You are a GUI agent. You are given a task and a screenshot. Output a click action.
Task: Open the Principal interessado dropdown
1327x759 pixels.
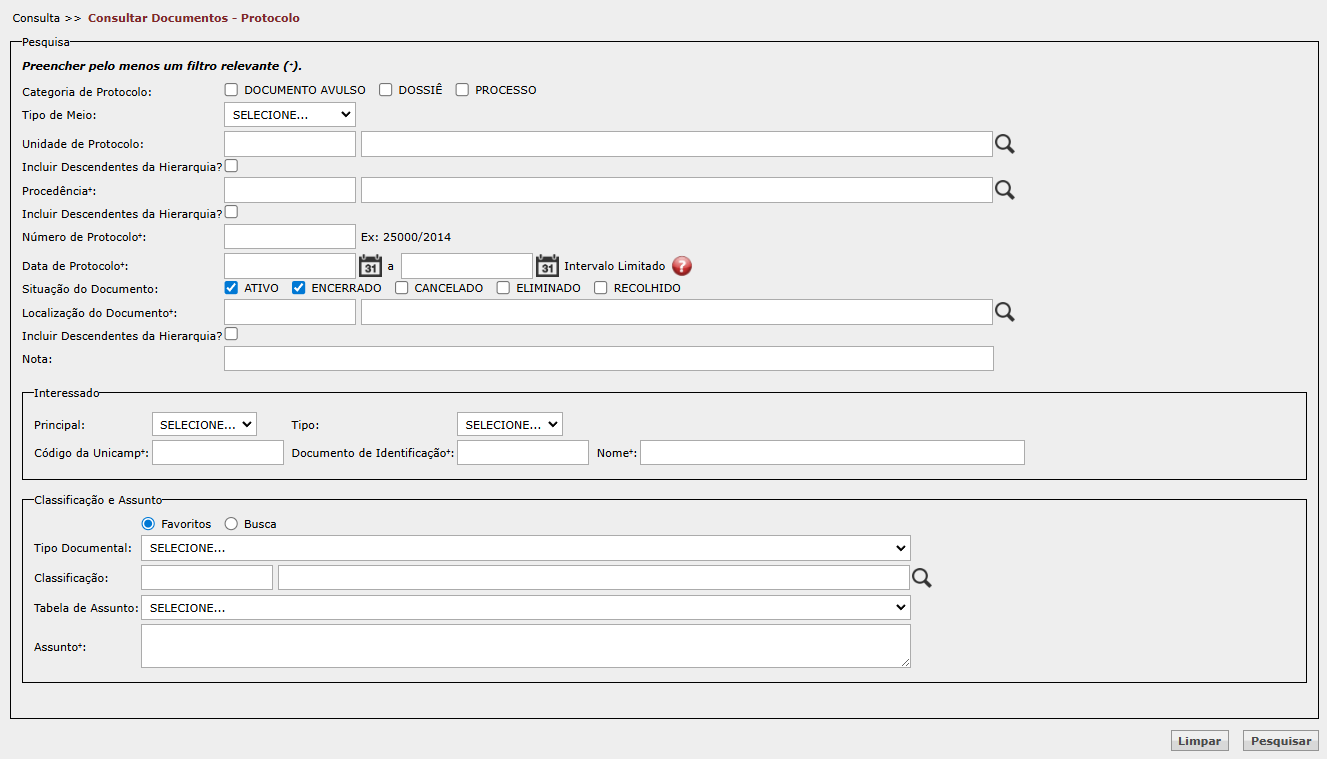[204, 425]
